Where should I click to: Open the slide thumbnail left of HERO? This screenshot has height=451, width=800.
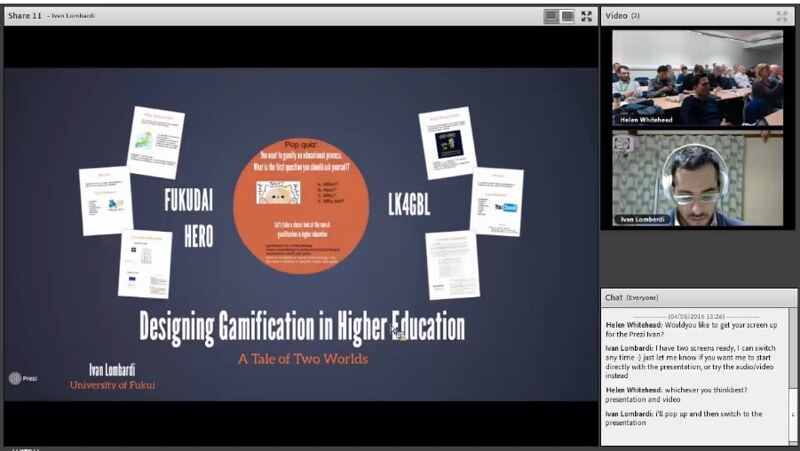[105, 201]
